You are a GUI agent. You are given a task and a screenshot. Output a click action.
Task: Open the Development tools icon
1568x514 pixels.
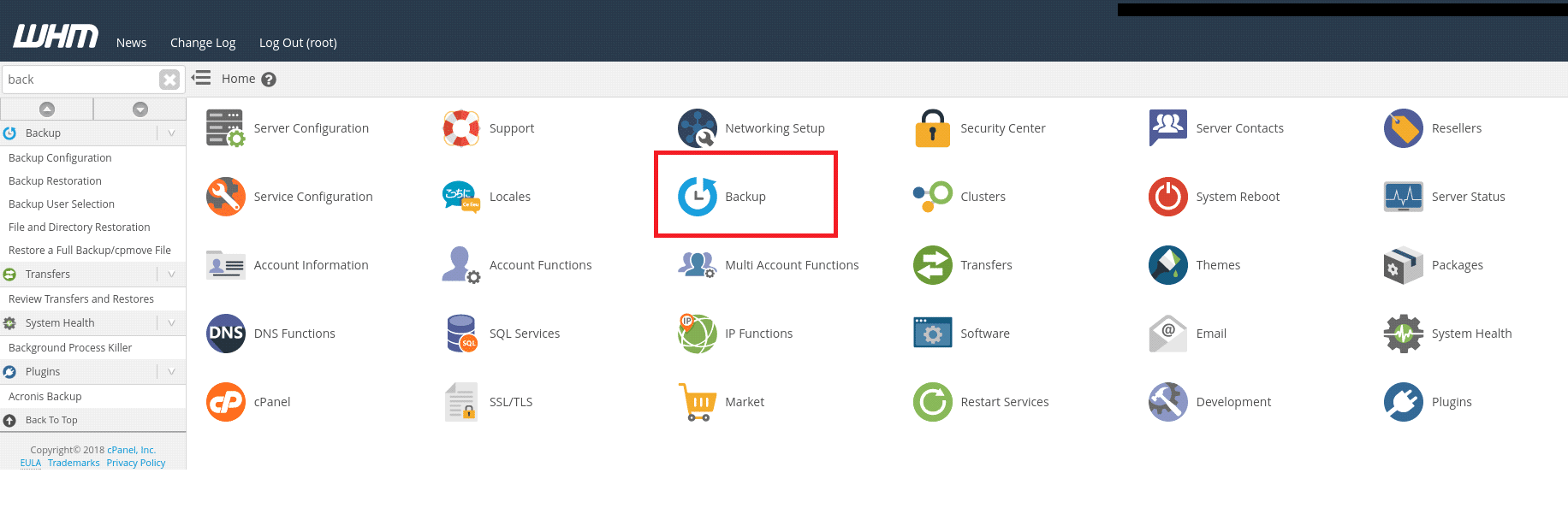[1168, 402]
